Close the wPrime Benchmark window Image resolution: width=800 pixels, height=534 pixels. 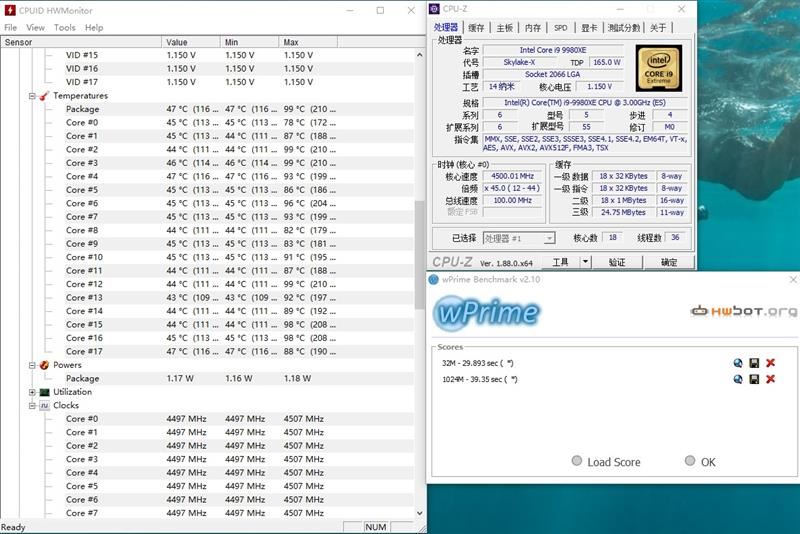click(793, 279)
